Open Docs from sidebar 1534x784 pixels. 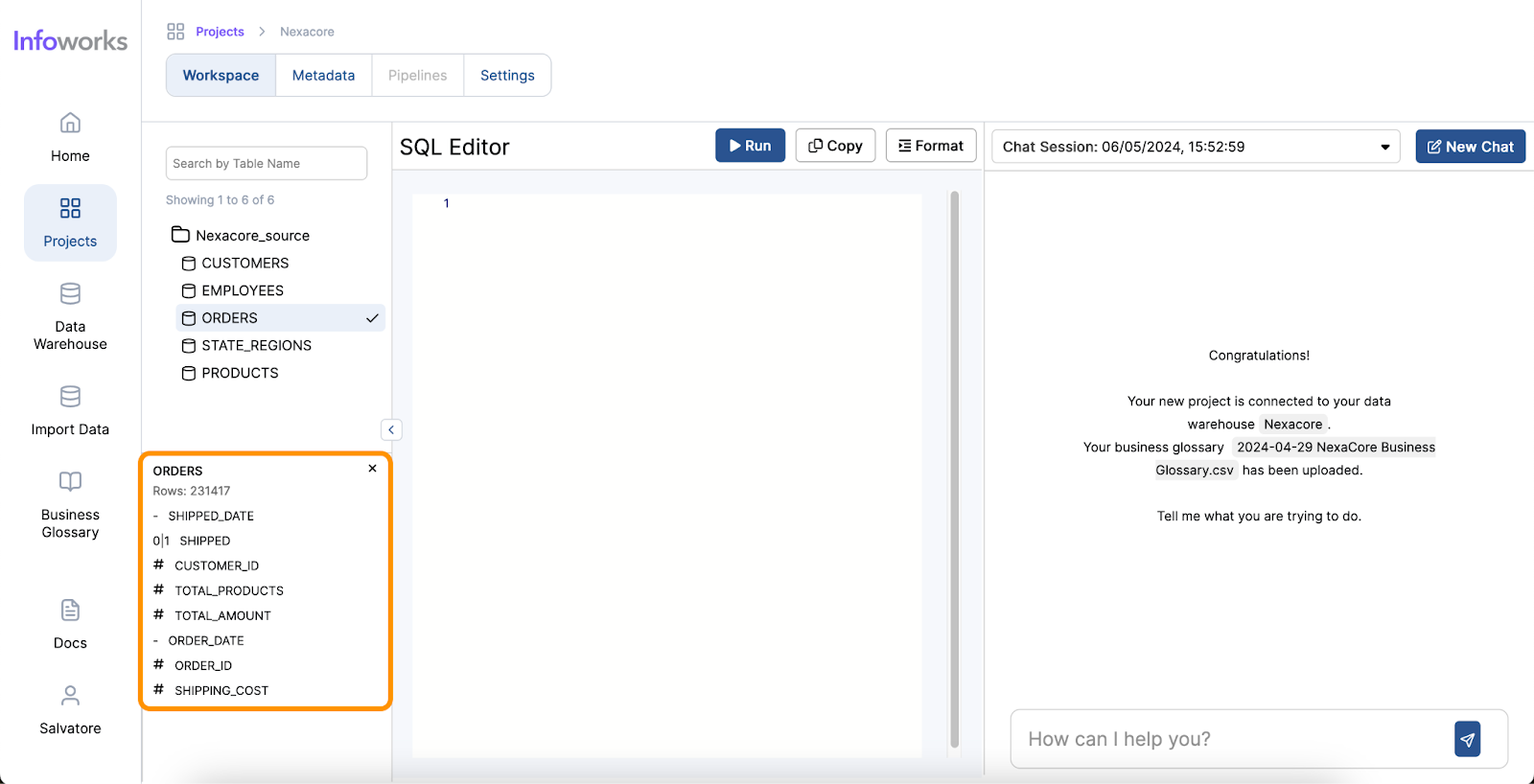[x=70, y=625]
